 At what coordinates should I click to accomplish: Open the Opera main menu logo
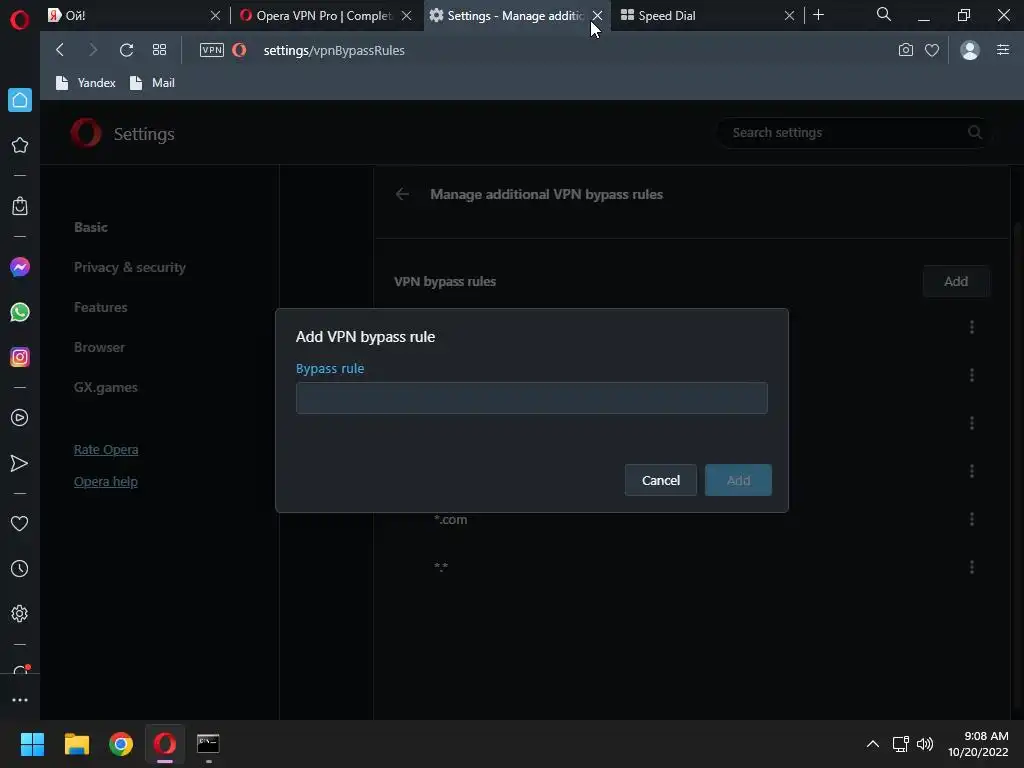[20, 20]
